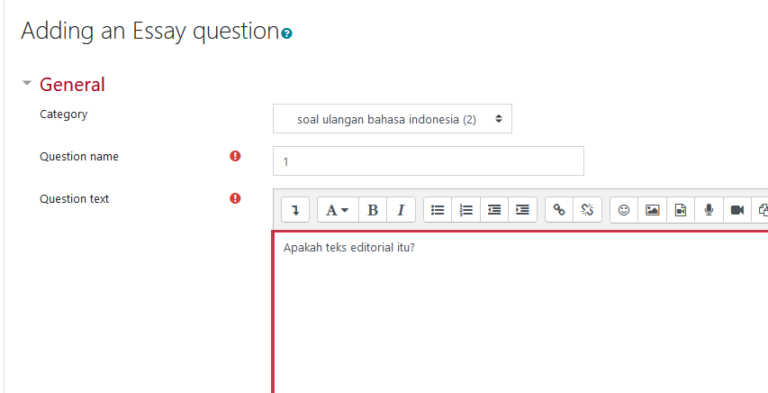Remove link using unlink icon
The image size is (768, 393).
[587, 210]
